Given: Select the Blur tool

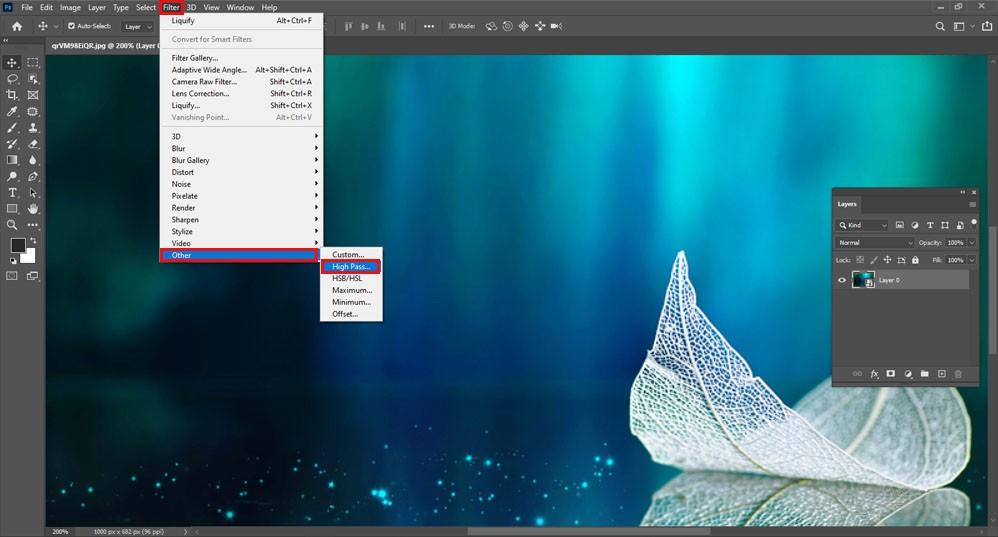Looking at the screenshot, I should [x=33, y=160].
